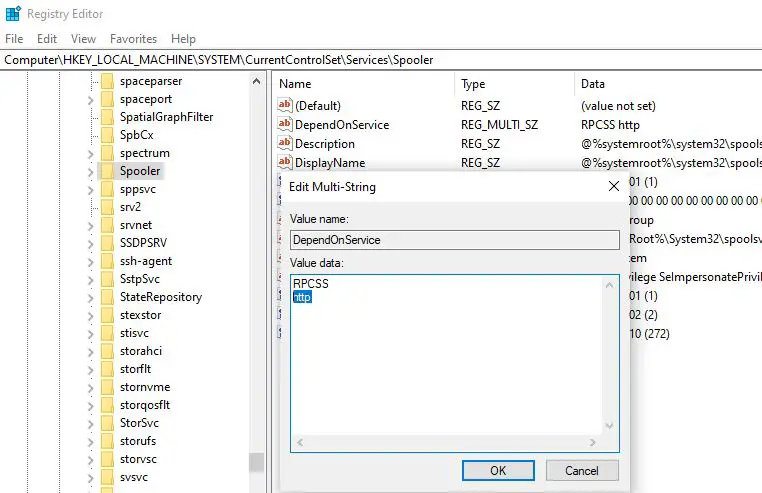762x493 pixels.
Task: Click the stornvme folder icon
Action: [107, 387]
